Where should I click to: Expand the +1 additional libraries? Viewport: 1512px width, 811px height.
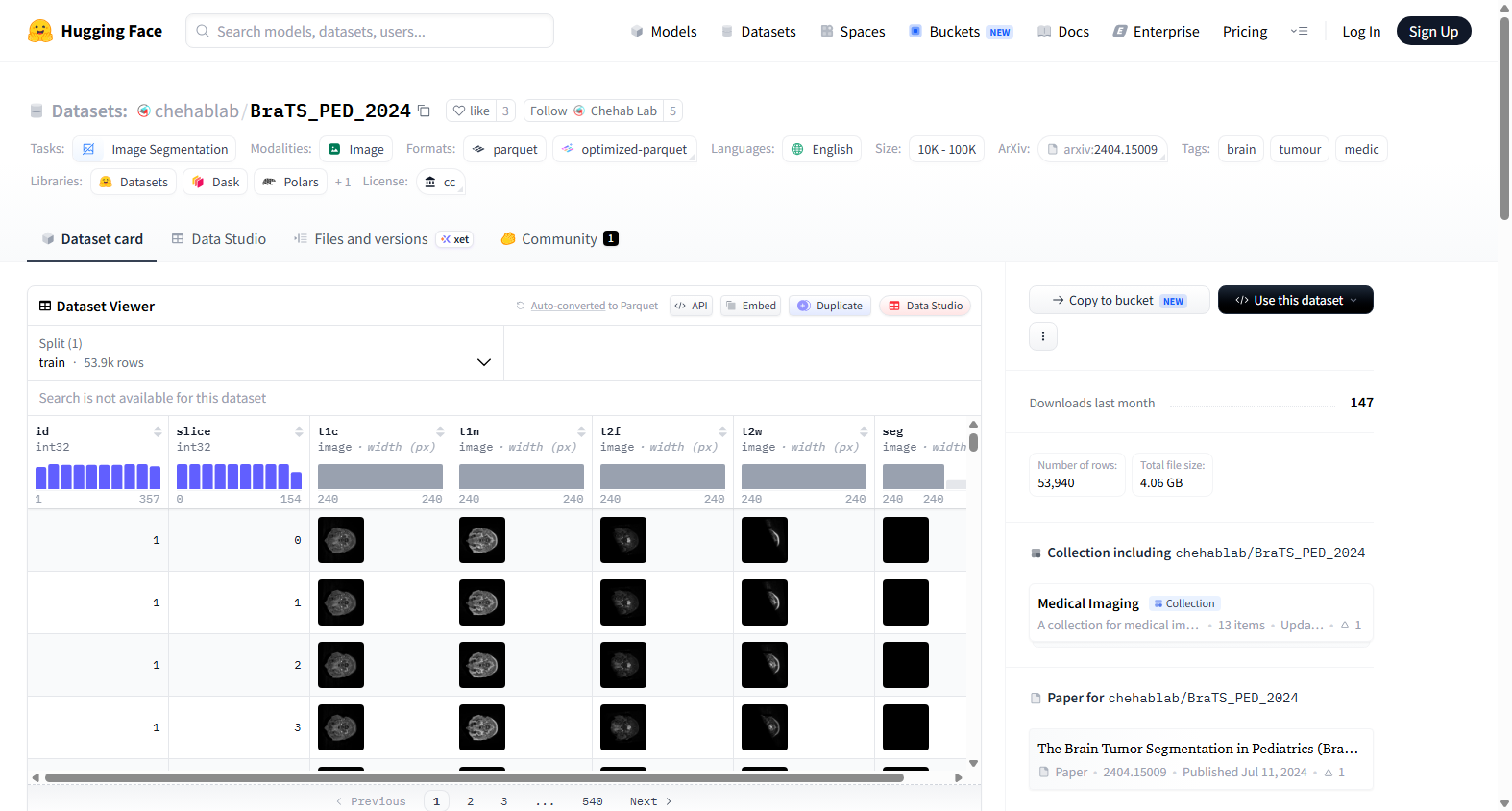click(343, 182)
